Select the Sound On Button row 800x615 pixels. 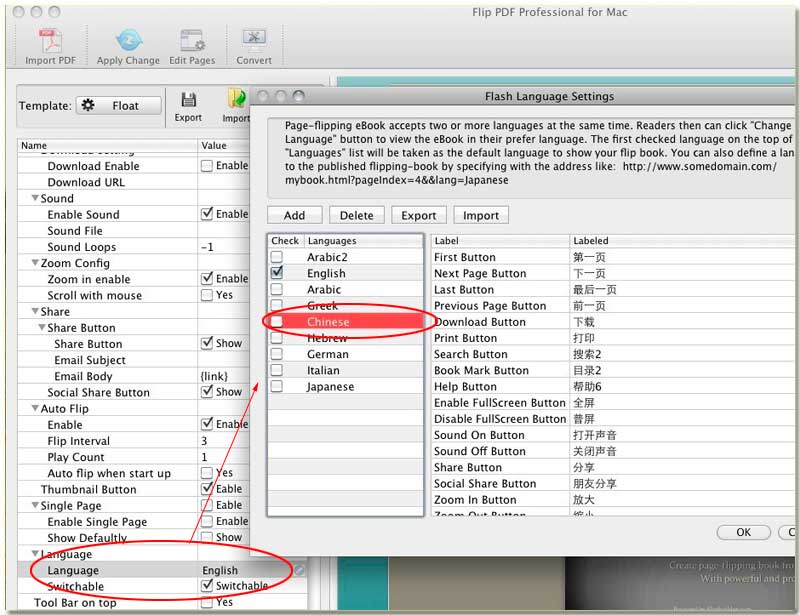tap(615, 435)
